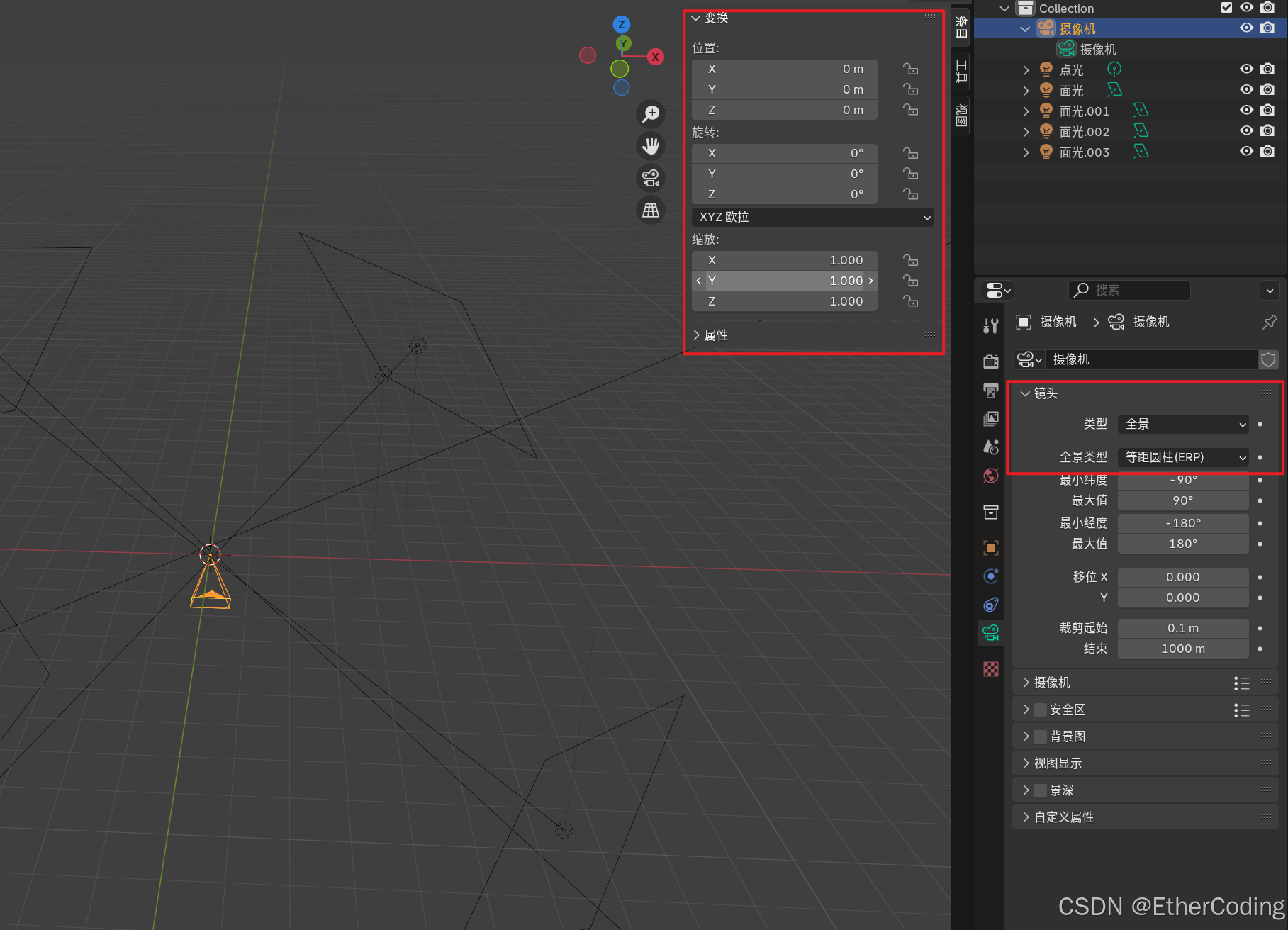Enable the 景深 checkbox
This screenshot has height=930, width=1288.
pyautogui.click(x=1041, y=790)
